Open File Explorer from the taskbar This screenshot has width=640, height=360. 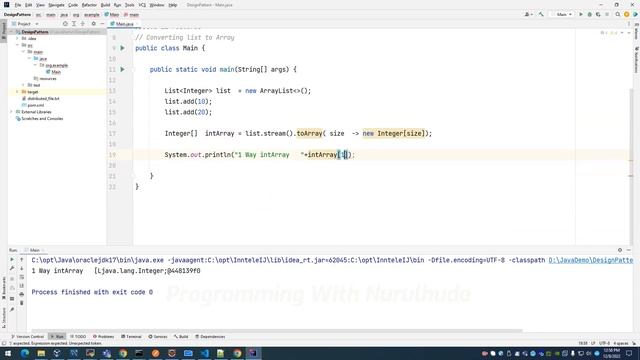41,353
